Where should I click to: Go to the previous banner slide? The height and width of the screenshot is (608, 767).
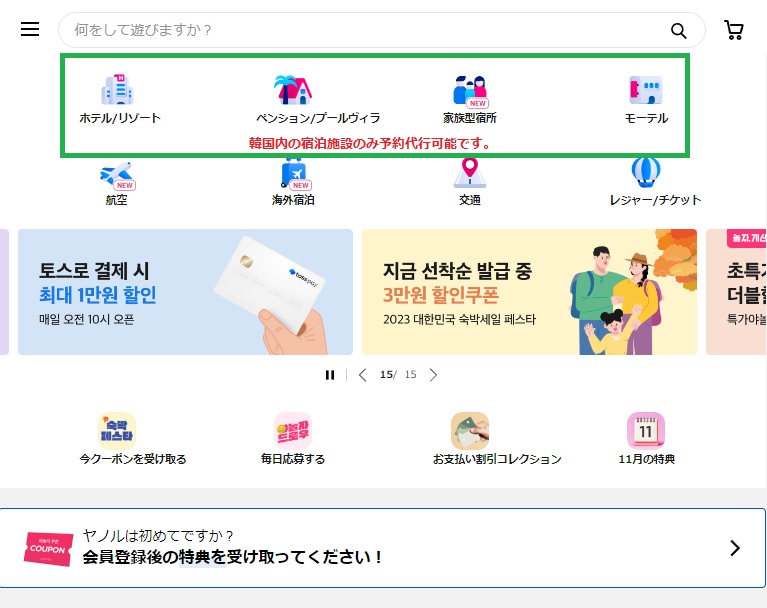(362, 375)
